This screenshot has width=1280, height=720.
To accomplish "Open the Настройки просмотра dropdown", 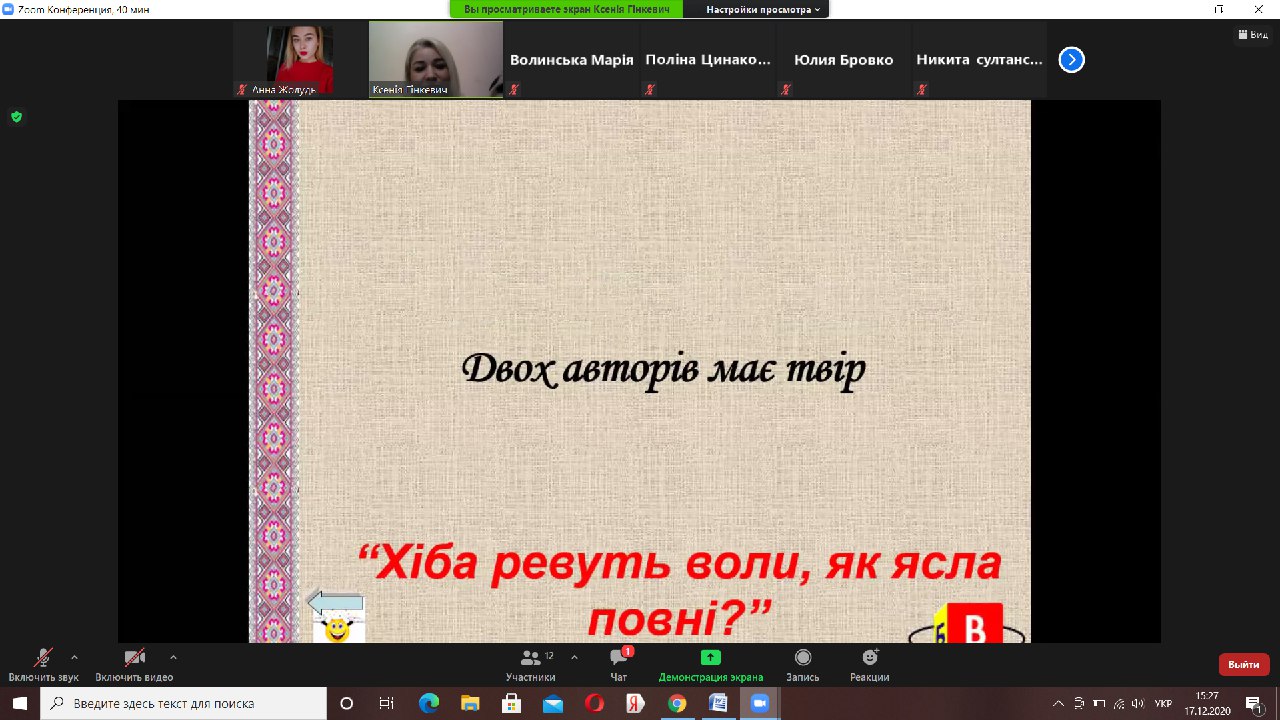I will [x=764, y=9].
